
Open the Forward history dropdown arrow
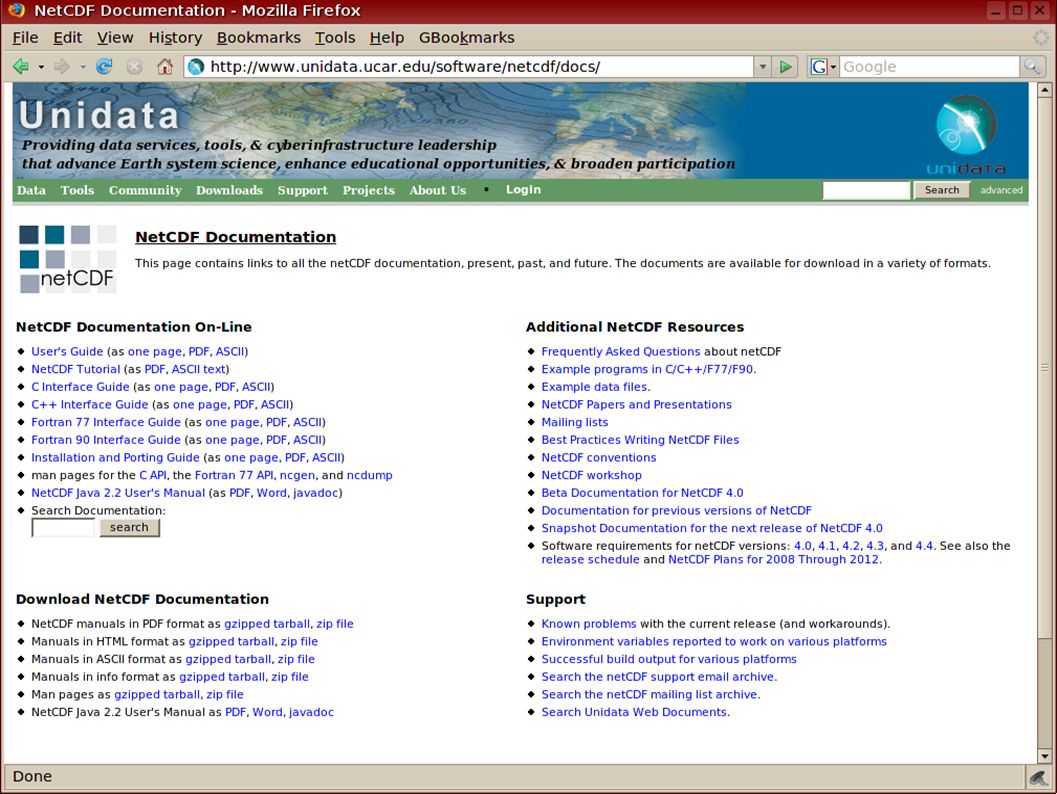(x=83, y=67)
